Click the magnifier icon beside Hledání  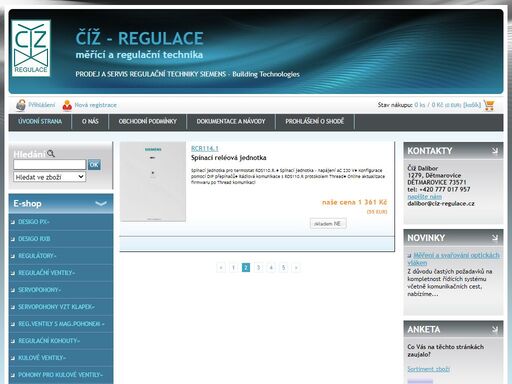click(x=51, y=154)
